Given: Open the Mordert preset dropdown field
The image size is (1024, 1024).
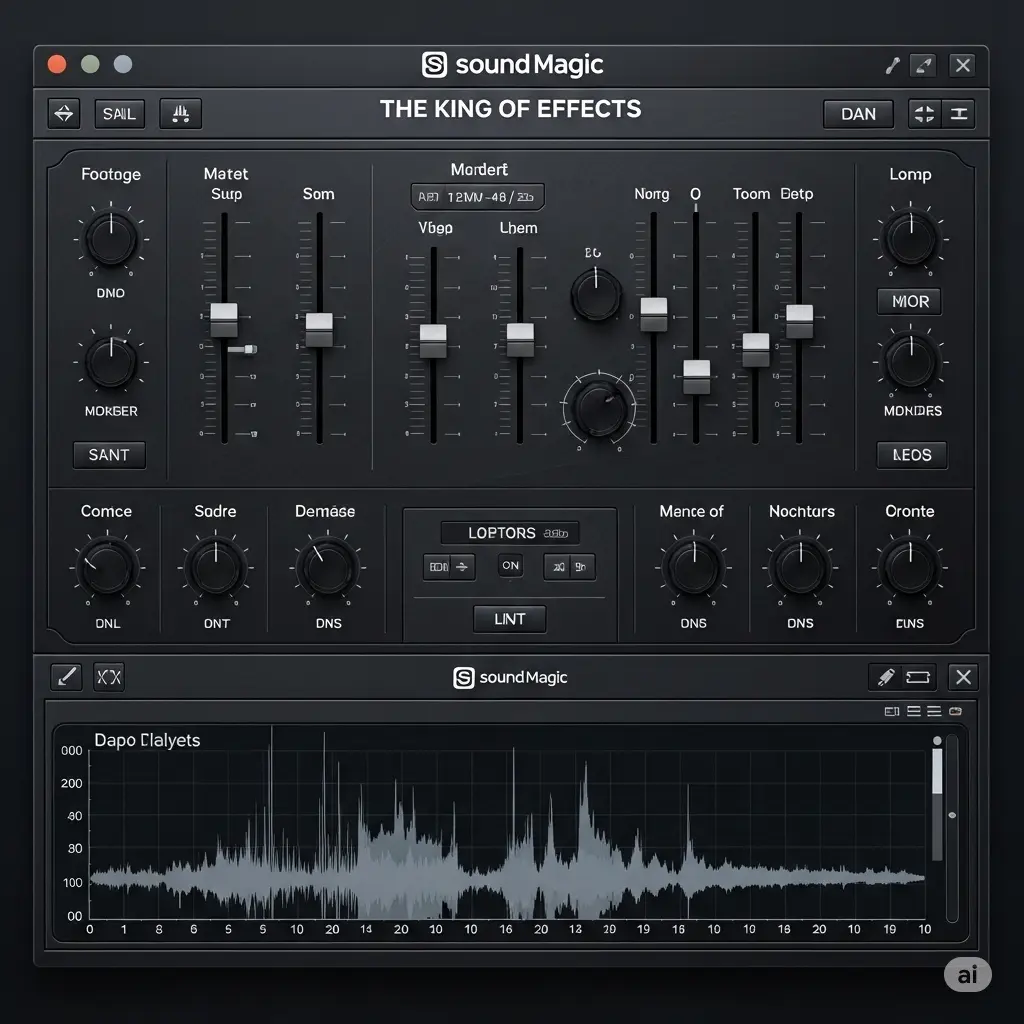Looking at the screenshot, I should 477,197.
